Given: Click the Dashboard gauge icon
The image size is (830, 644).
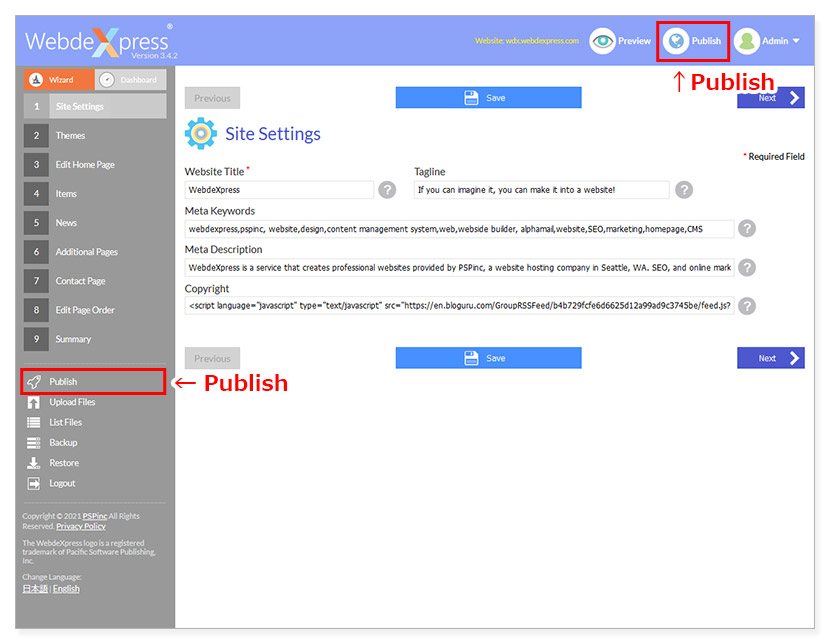Looking at the screenshot, I should click(107, 79).
